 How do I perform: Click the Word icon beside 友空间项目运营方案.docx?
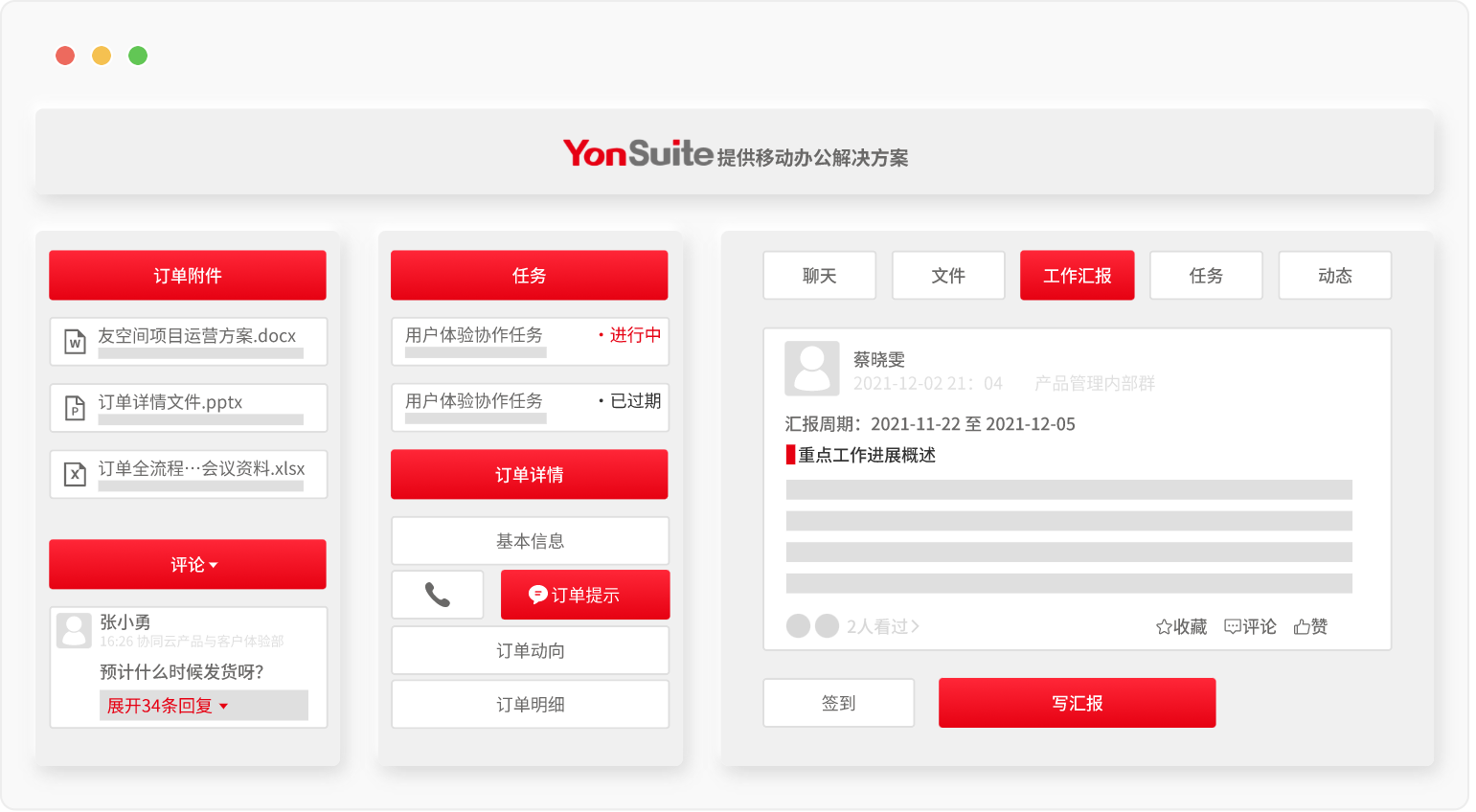point(75,341)
